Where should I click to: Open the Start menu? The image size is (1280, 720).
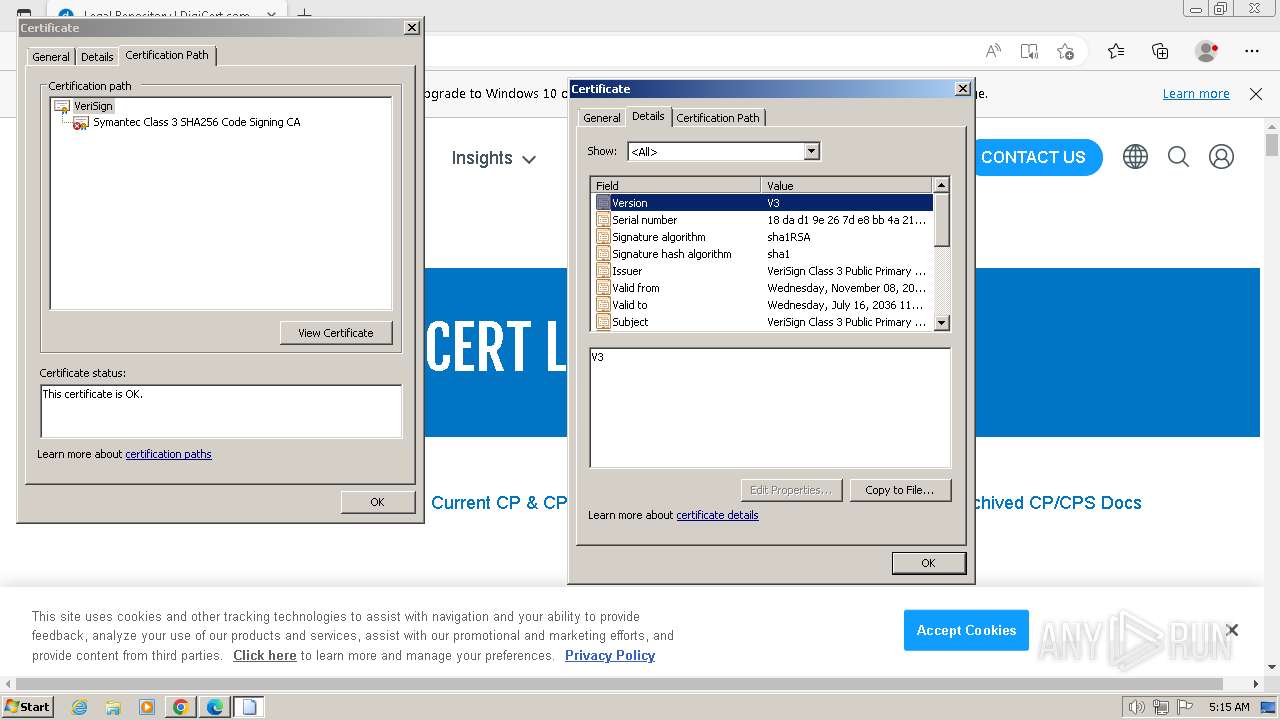27,707
